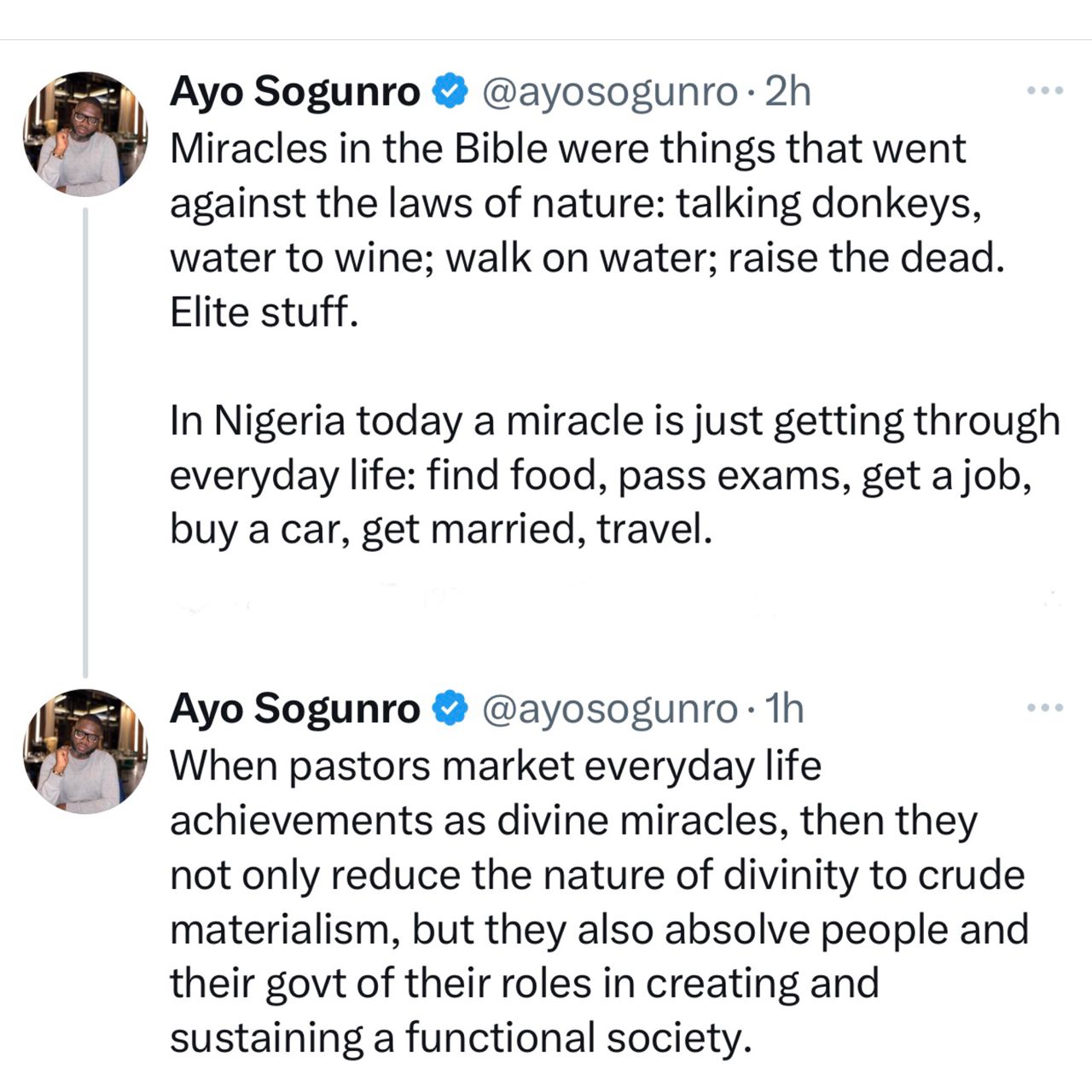Open the @ayosogunro handle on the 2h tweet

tap(610, 91)
